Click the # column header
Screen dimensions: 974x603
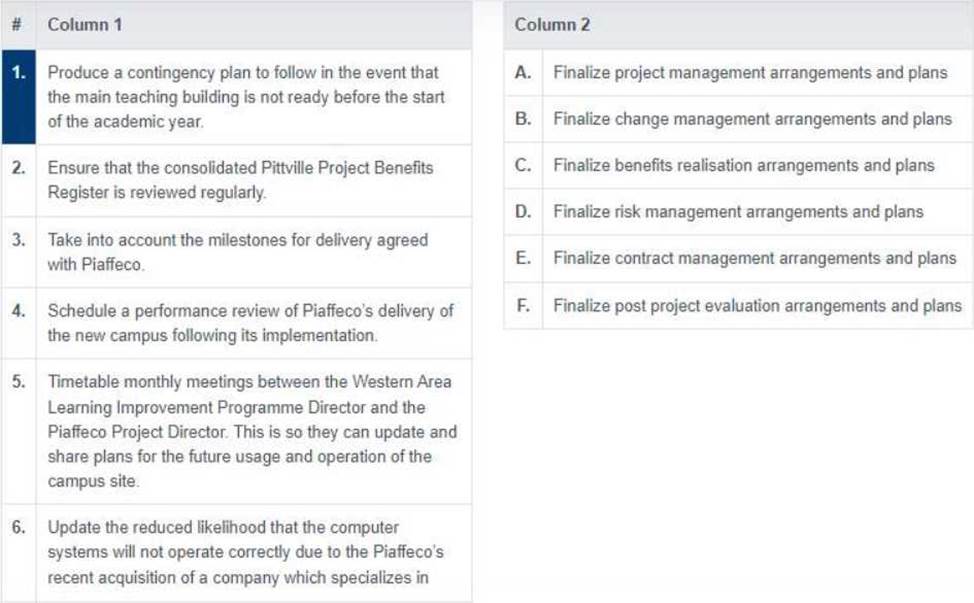(x=19, y=25)
